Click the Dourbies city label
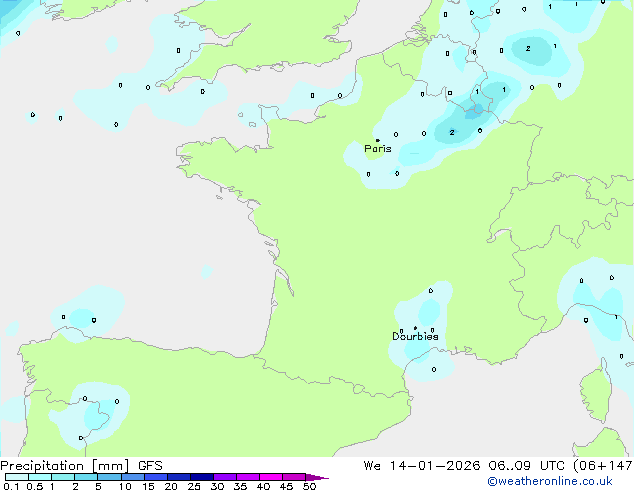634x490 pixels. (415, 336)
